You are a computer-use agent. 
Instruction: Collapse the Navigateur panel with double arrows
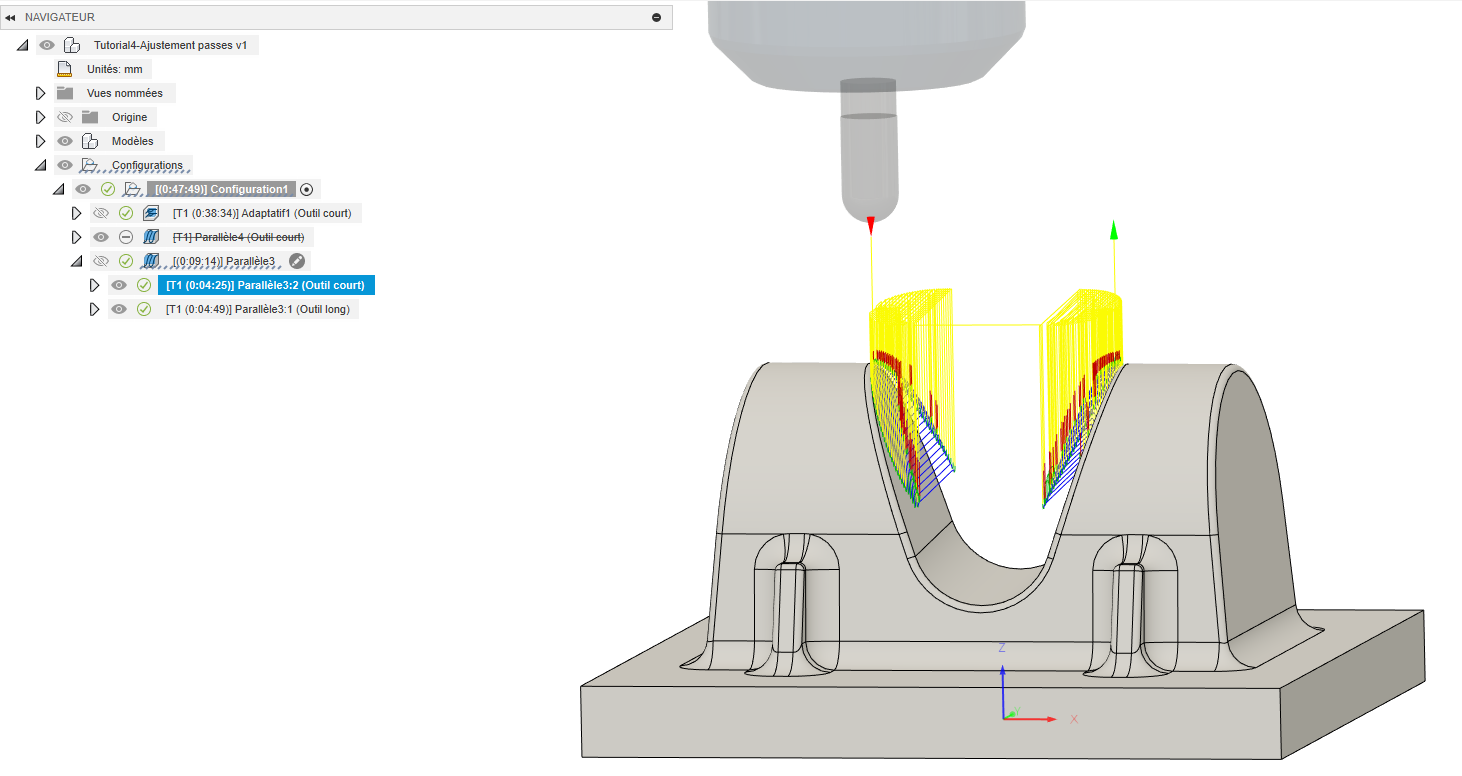[x=10, y=18]
